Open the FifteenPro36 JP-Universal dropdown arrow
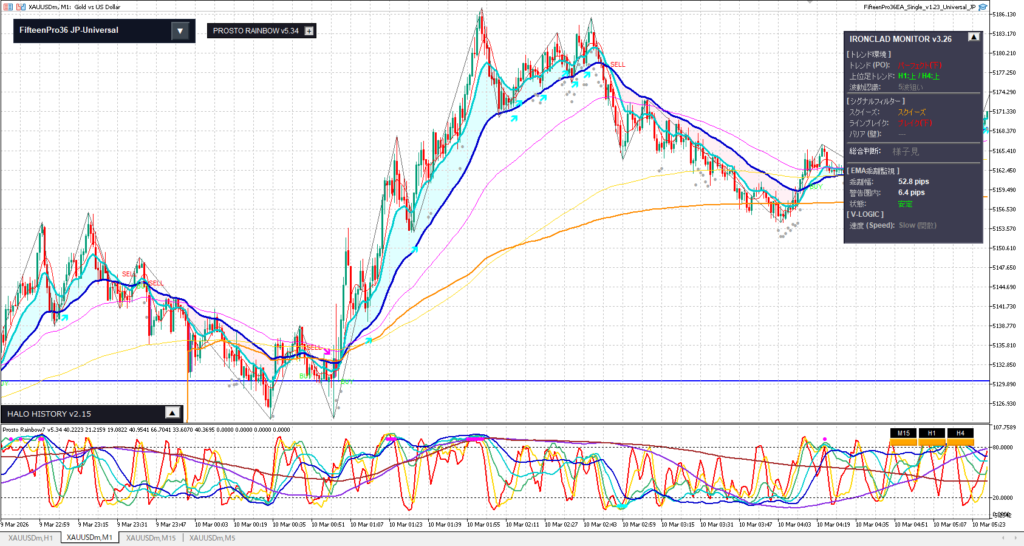 tap(179, 31)
